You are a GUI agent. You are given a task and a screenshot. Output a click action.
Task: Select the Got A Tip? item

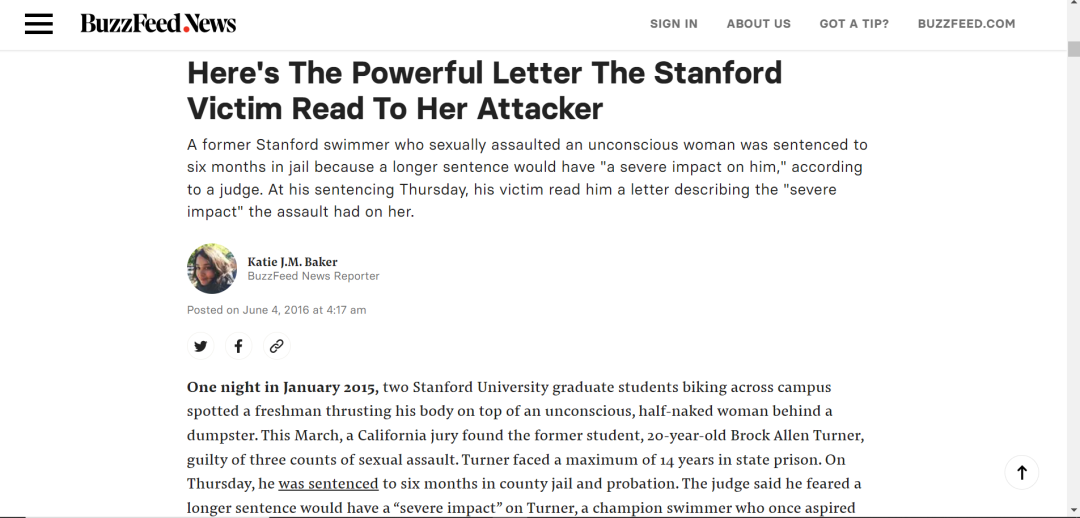coord(854,24)
